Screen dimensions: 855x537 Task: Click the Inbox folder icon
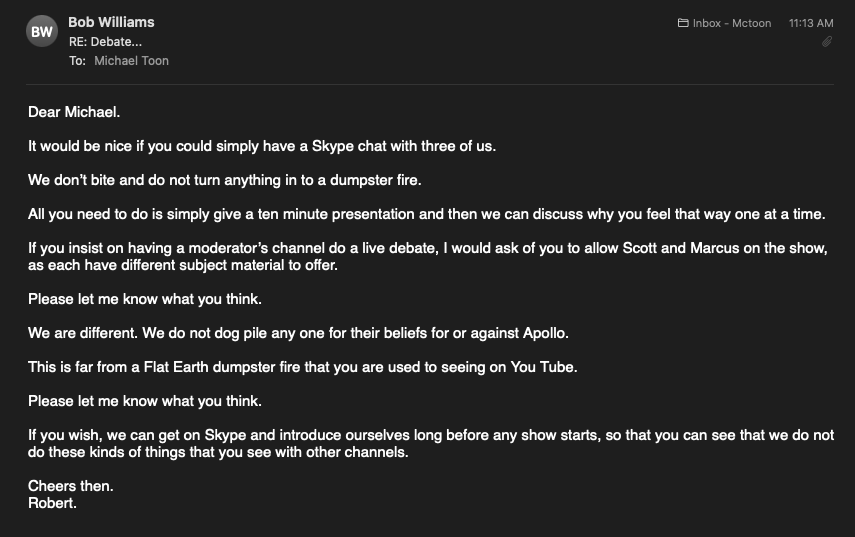tap(683, 23)
